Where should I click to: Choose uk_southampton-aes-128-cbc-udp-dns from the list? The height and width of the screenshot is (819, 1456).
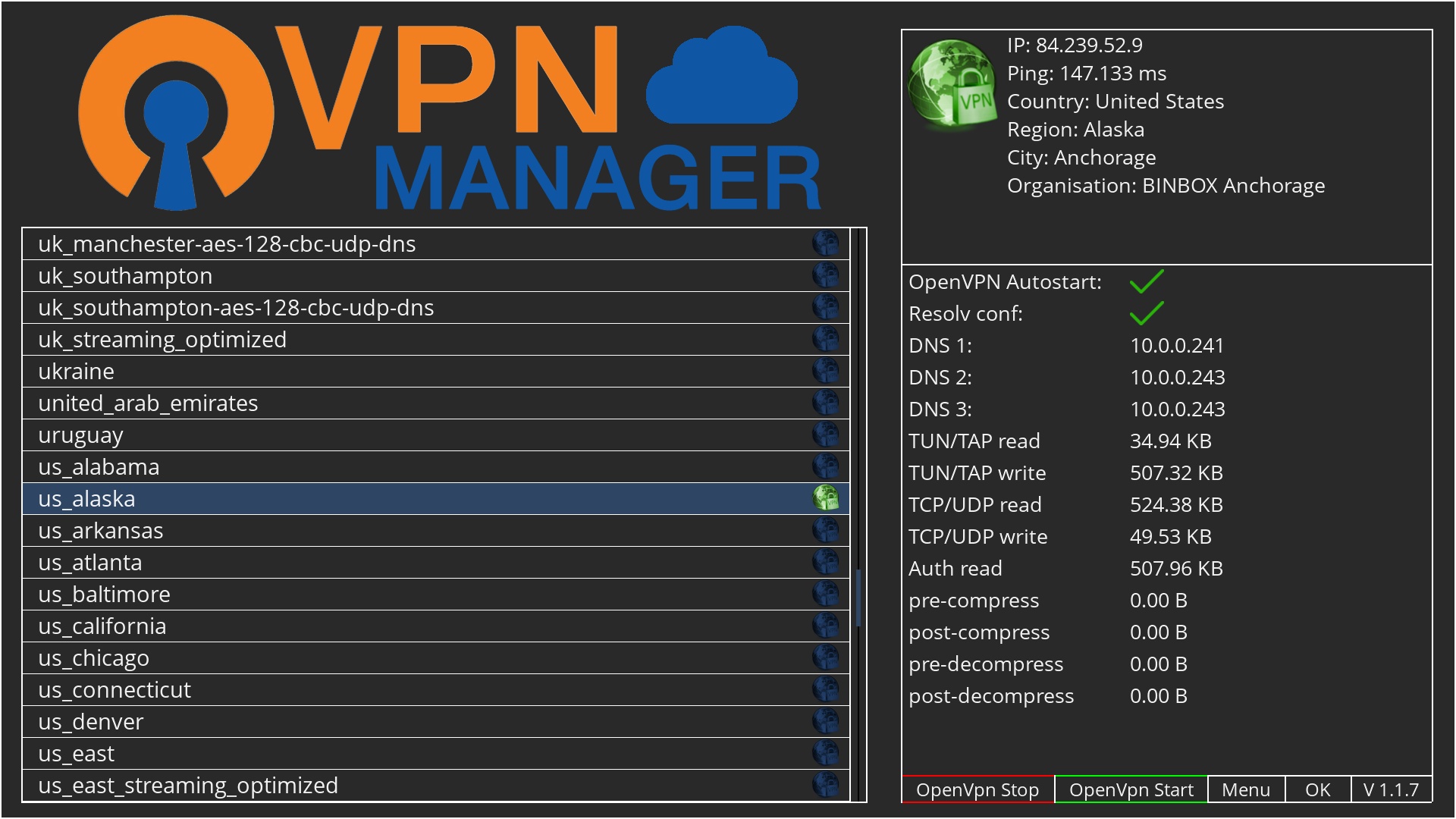[436, 307]
